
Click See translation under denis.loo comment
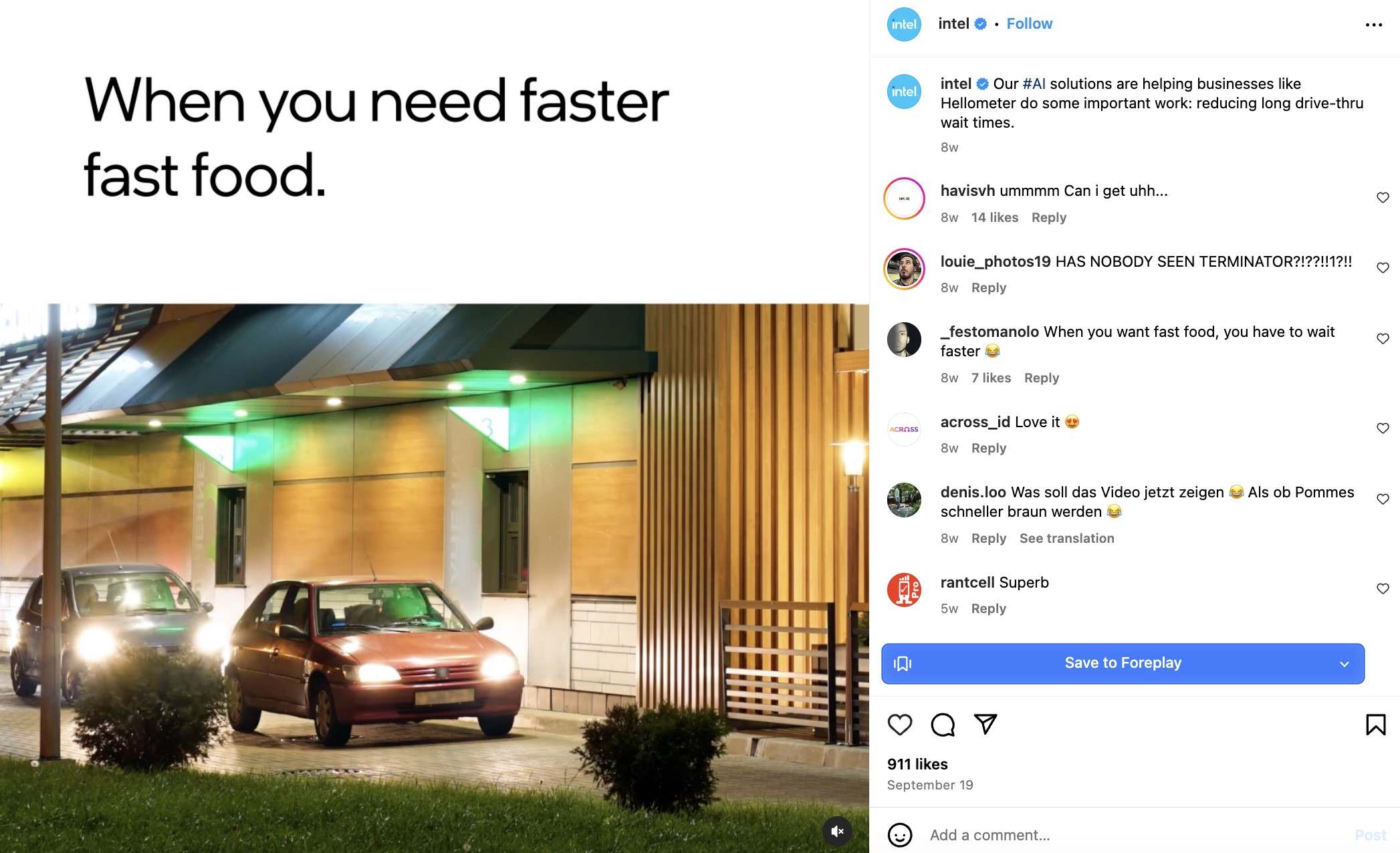tap(1068, 538)
